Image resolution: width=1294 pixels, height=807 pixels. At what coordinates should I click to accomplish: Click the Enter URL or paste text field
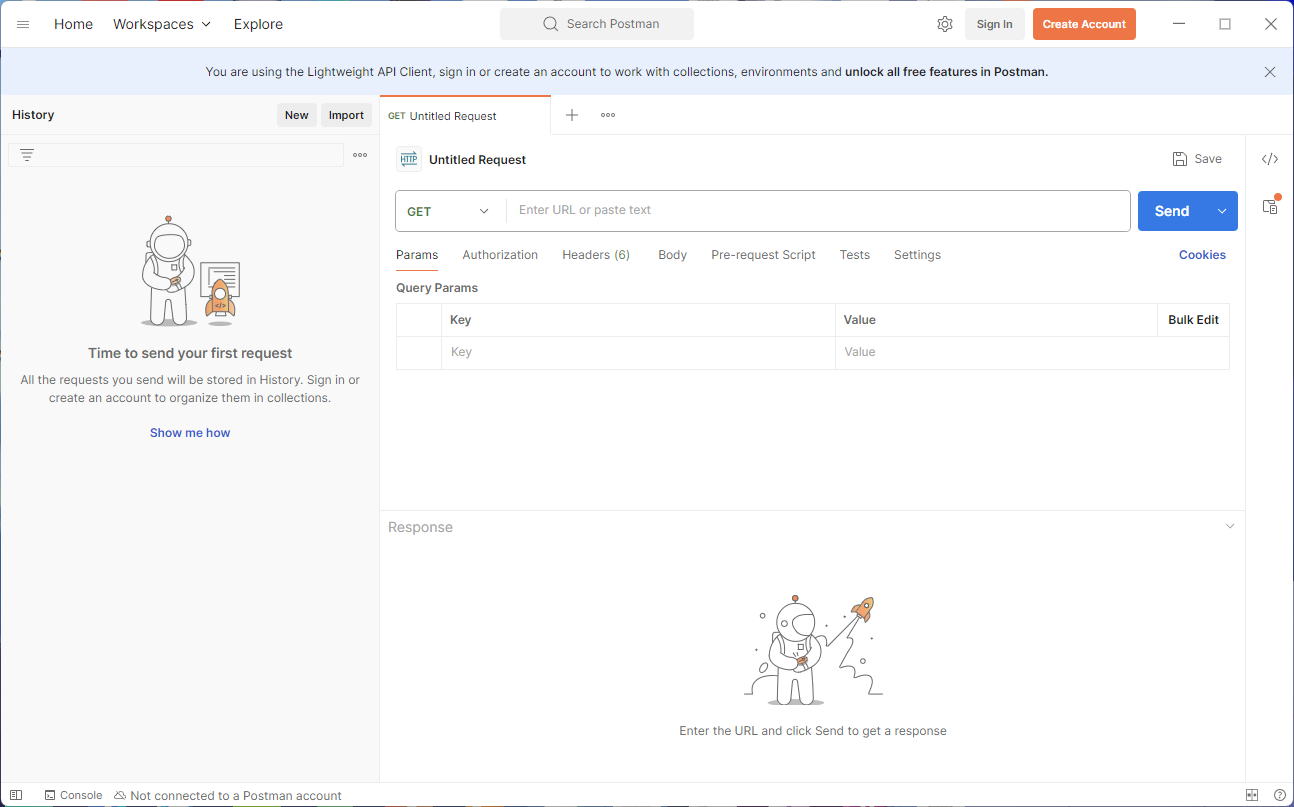(818, 211)
